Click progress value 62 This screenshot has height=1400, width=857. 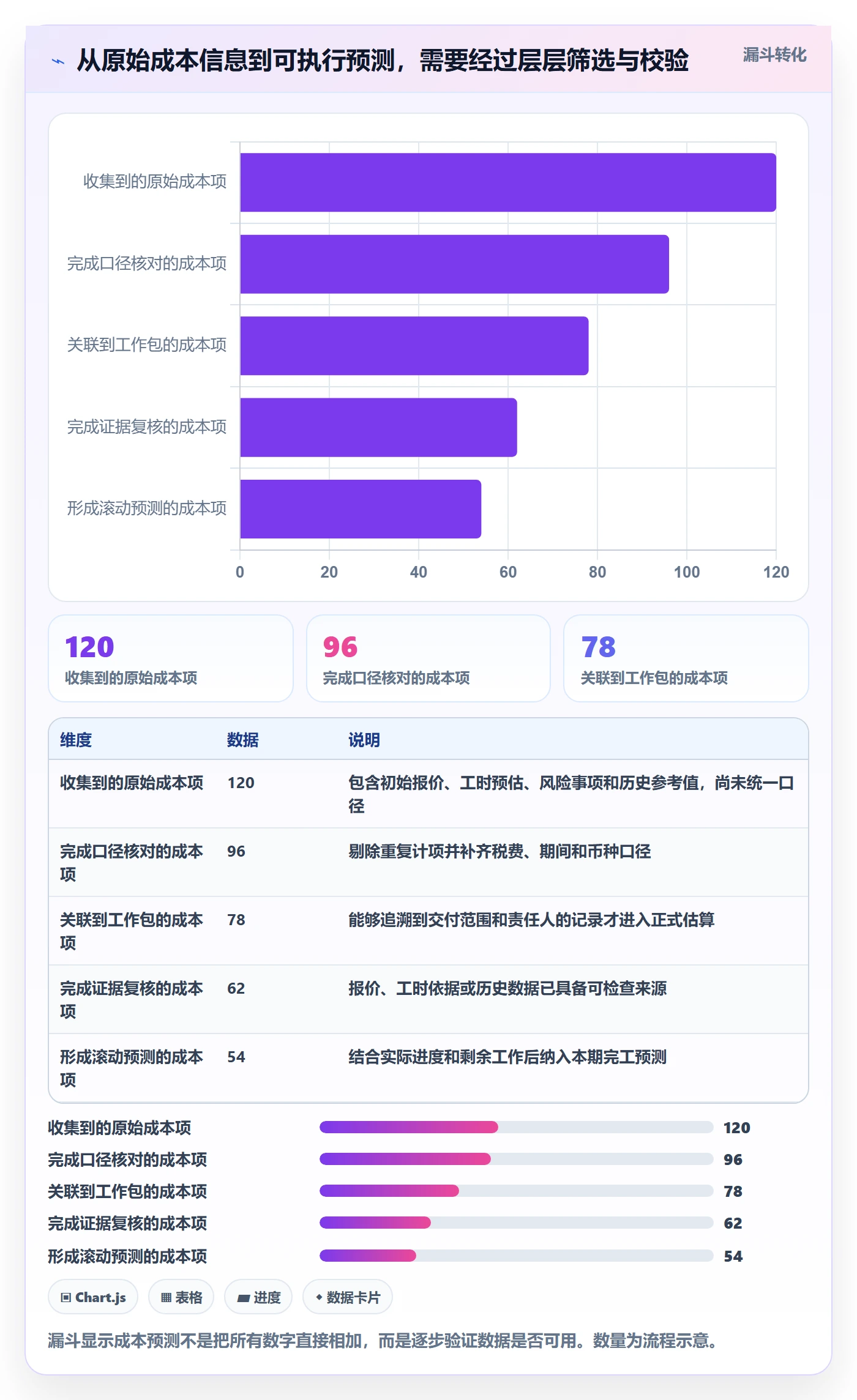click(x=733, y=1223)
